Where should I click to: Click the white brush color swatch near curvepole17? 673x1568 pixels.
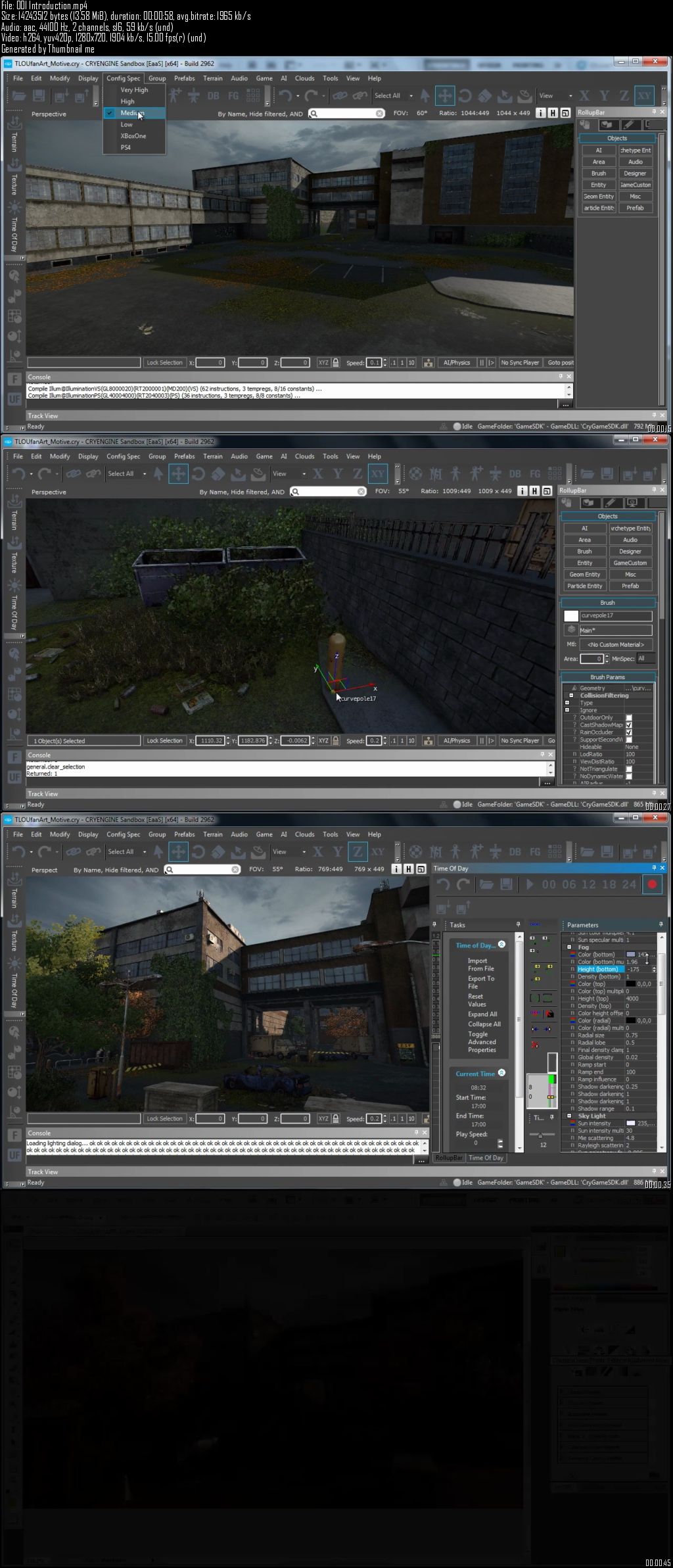(571, 616)
